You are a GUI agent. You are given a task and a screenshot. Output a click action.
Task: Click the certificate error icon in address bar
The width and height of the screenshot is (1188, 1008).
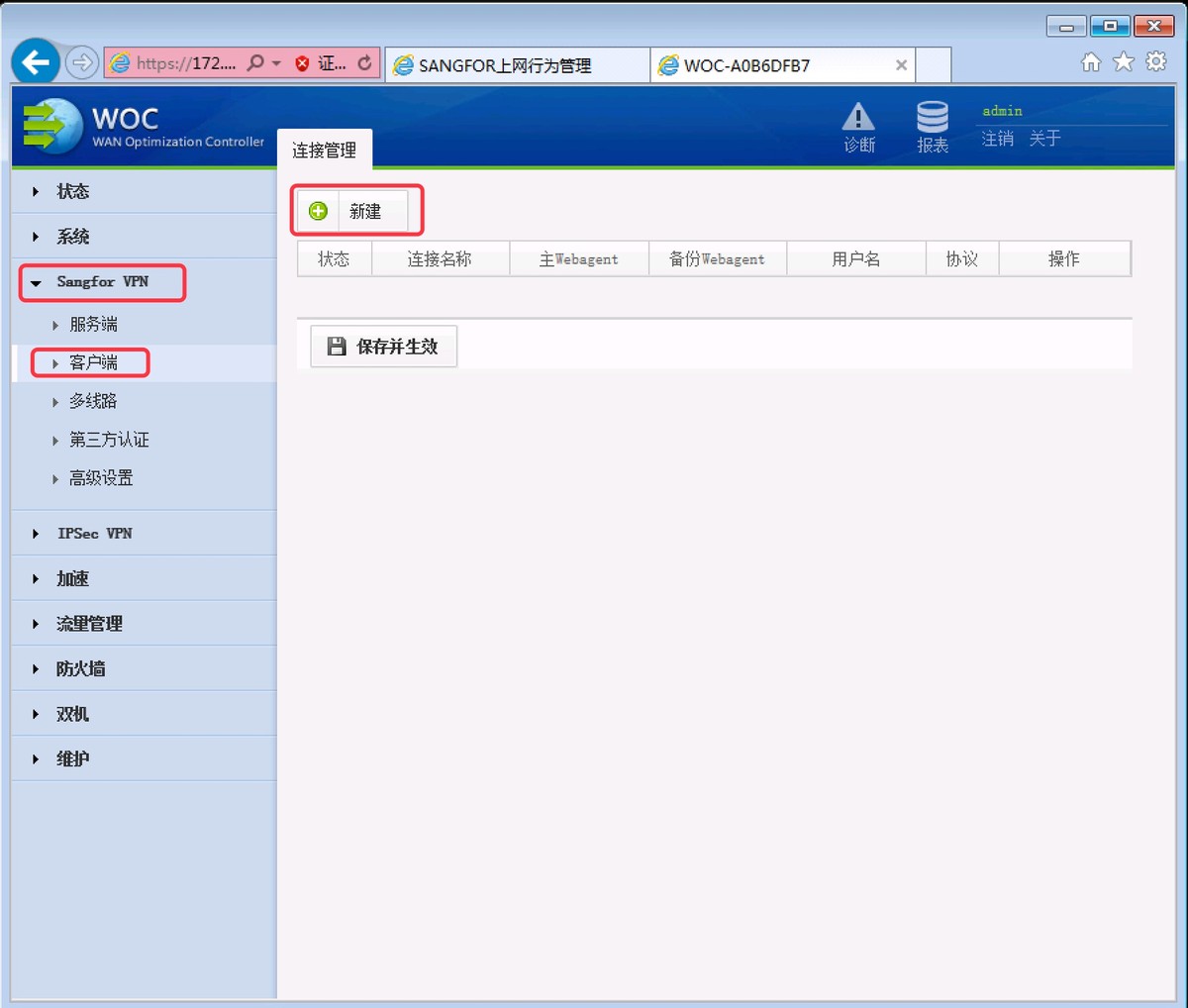pos(301,61)
